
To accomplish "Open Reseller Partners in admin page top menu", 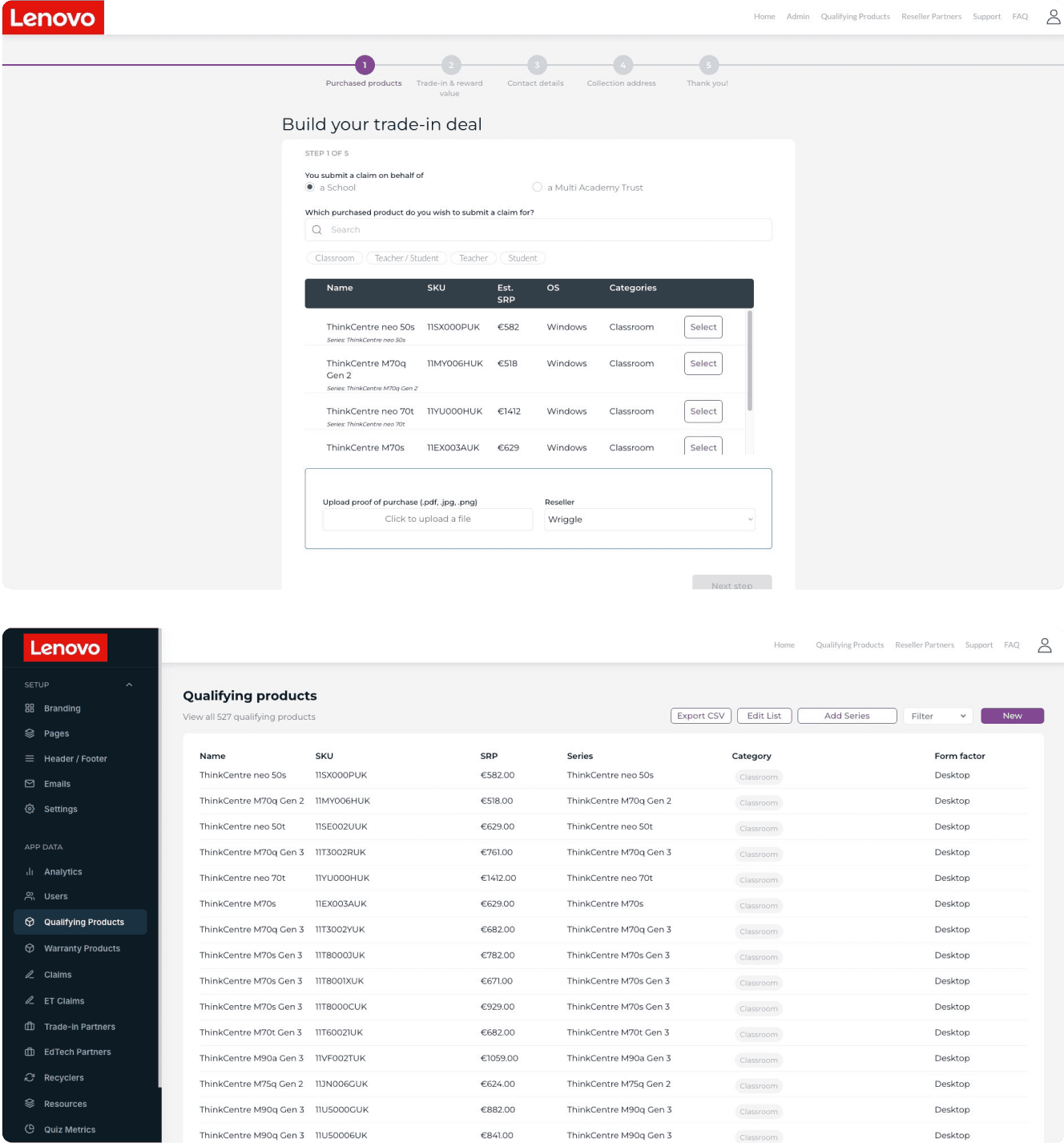I will (925, 645).
